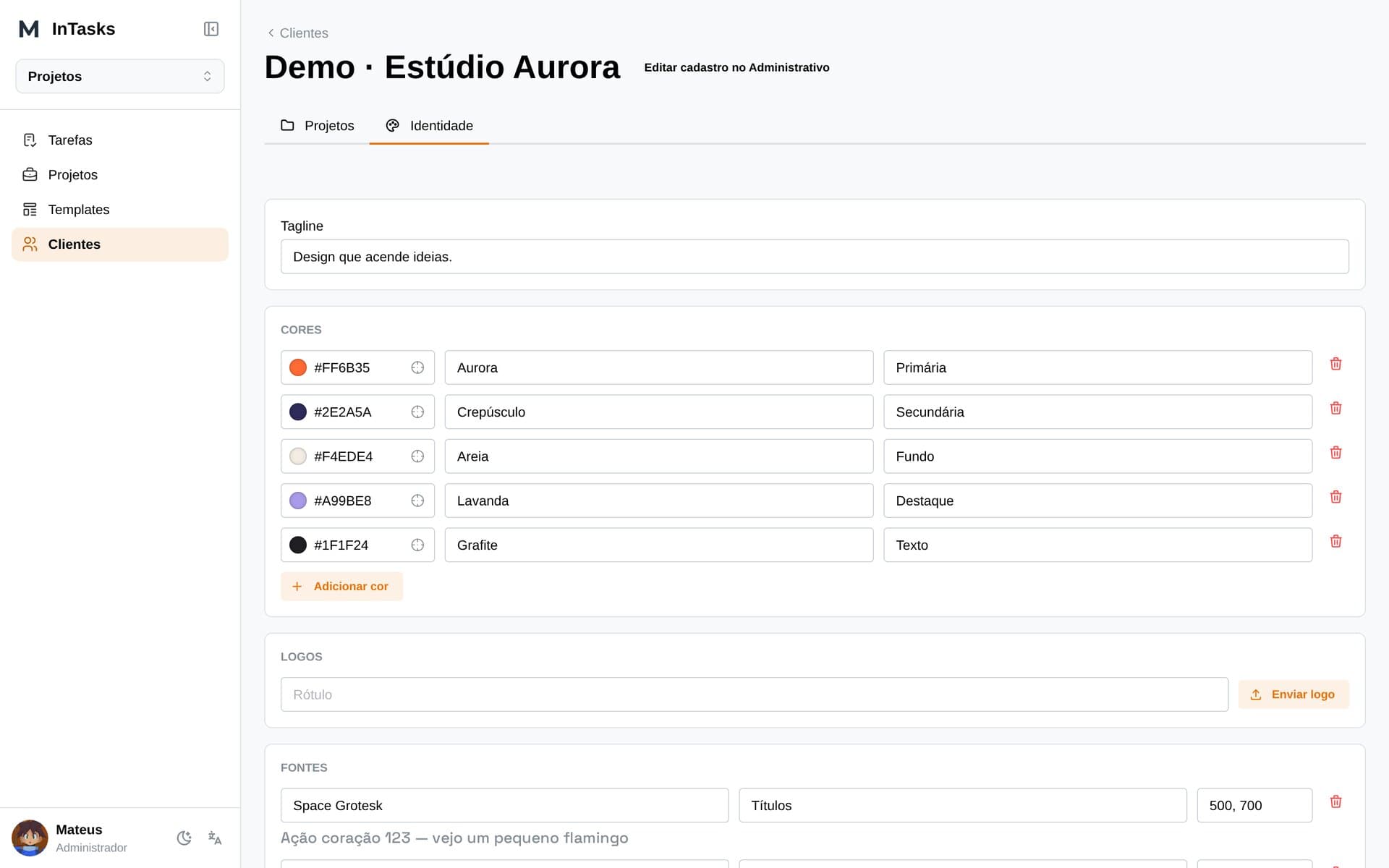
Task: Click the Adicionar cor button
Action: coord(341,587)
